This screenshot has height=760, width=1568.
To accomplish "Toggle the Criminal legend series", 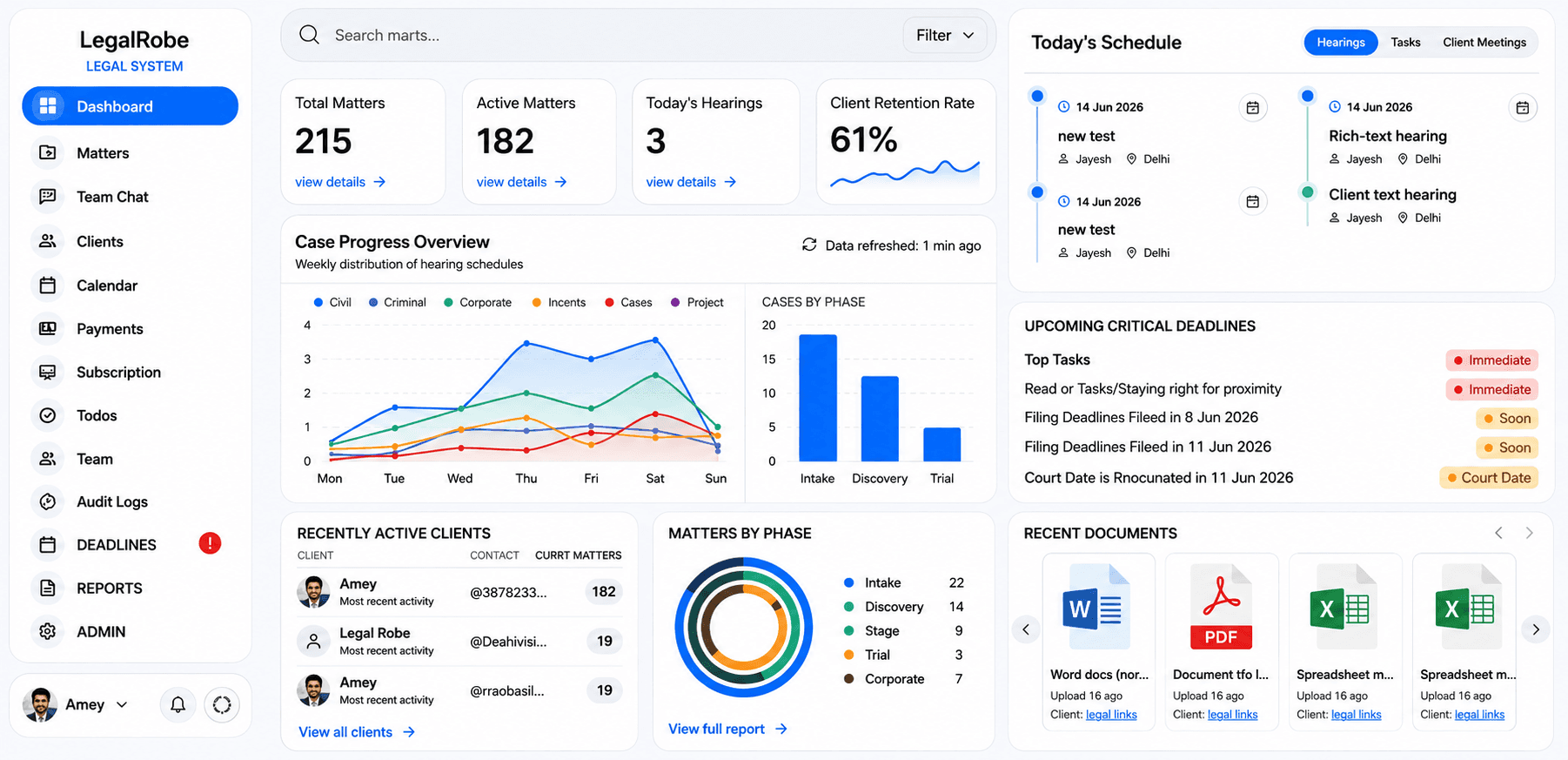I will pyautogui.click(x=397, y=302).
